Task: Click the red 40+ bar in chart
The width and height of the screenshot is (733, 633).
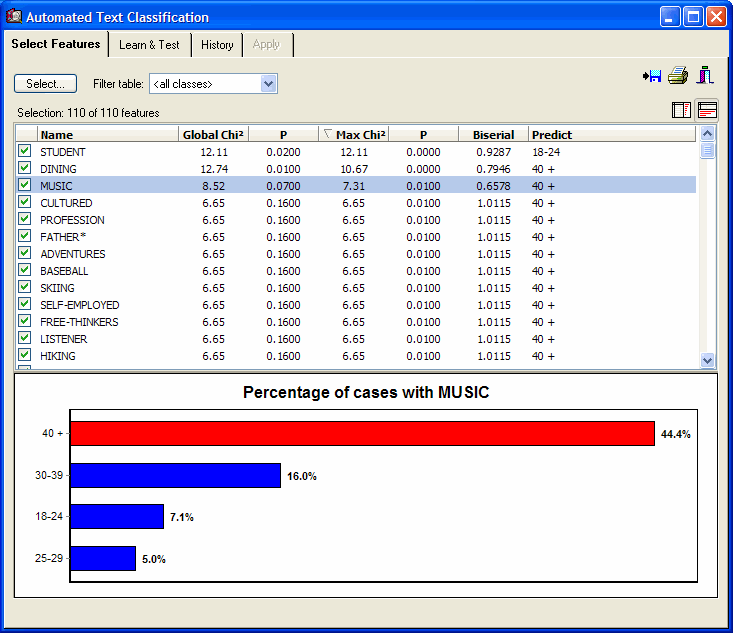Action: point(361,434)
